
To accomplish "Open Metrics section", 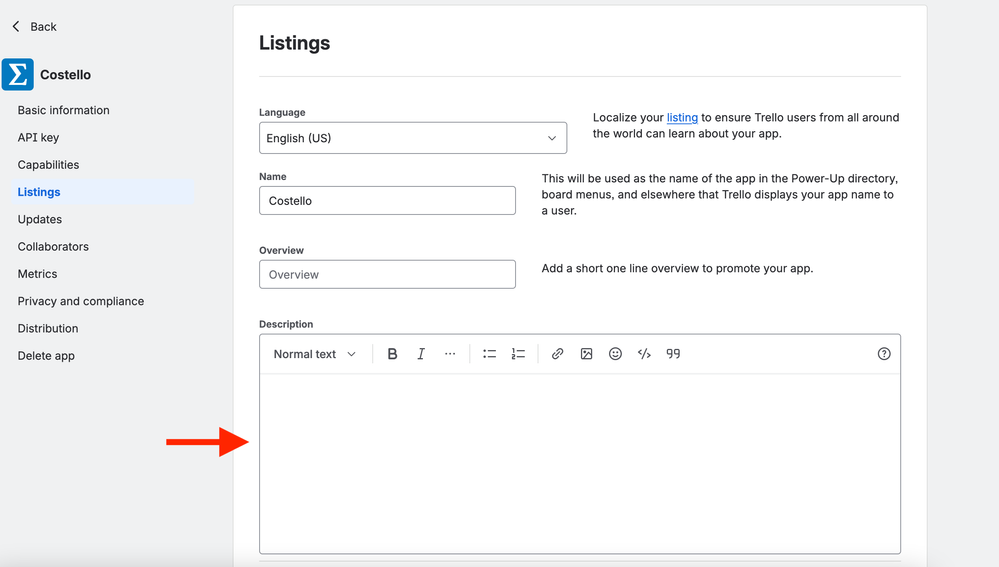I will (37, 274).
